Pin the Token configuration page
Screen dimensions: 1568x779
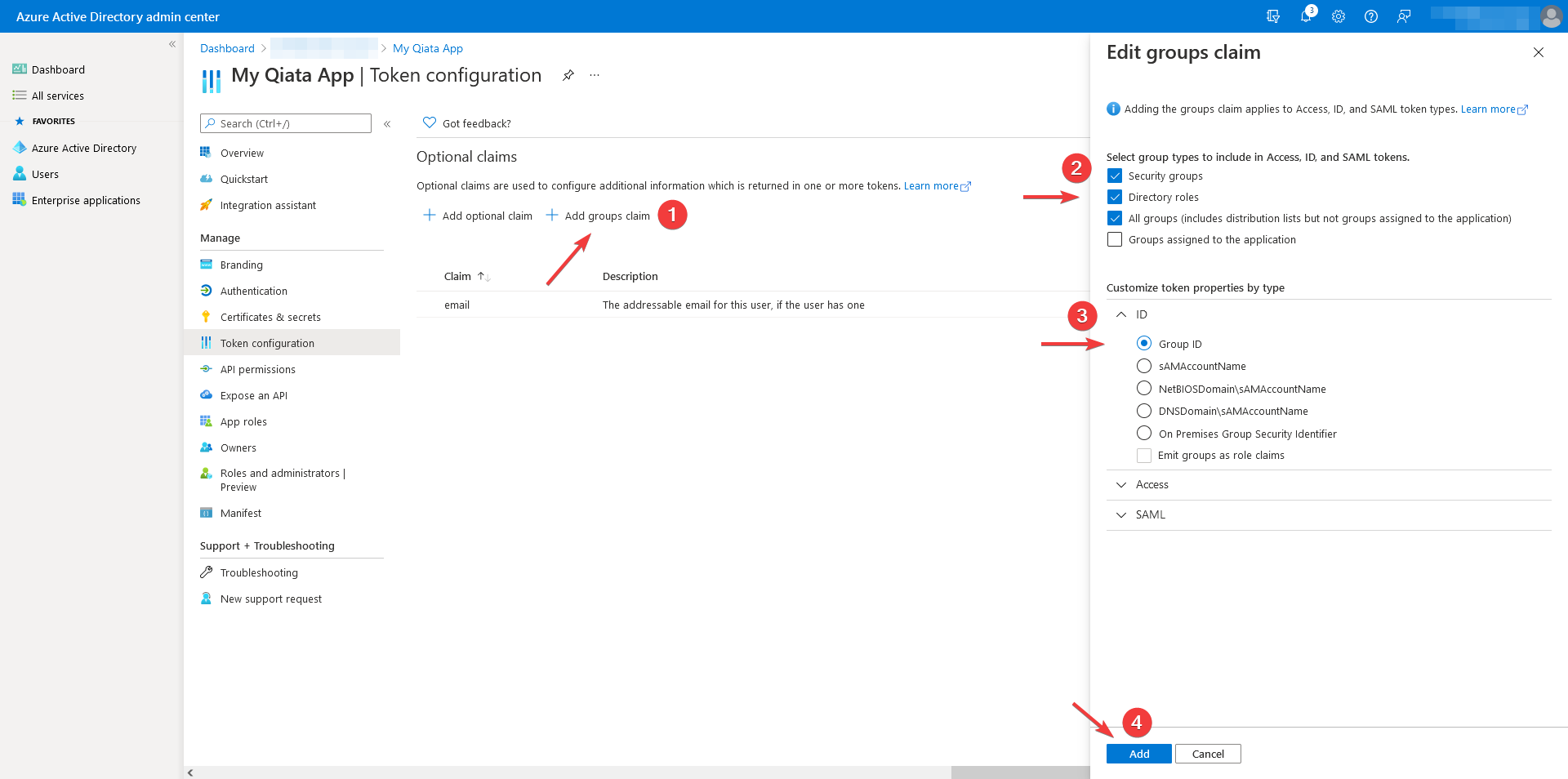(x=568, y=75)
